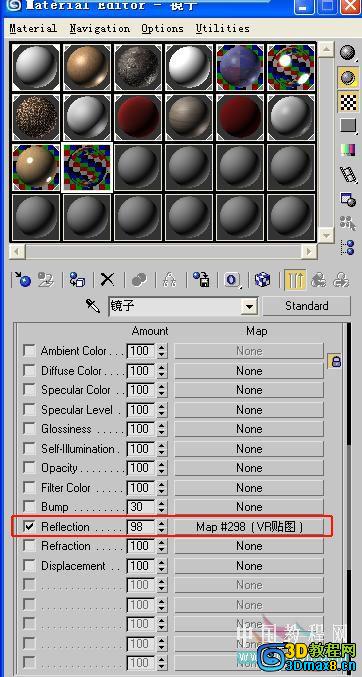The width and height of the screenshot is (362, 677).
Task: Click Go Forward to Sibling icon
Action: [341, 280]
